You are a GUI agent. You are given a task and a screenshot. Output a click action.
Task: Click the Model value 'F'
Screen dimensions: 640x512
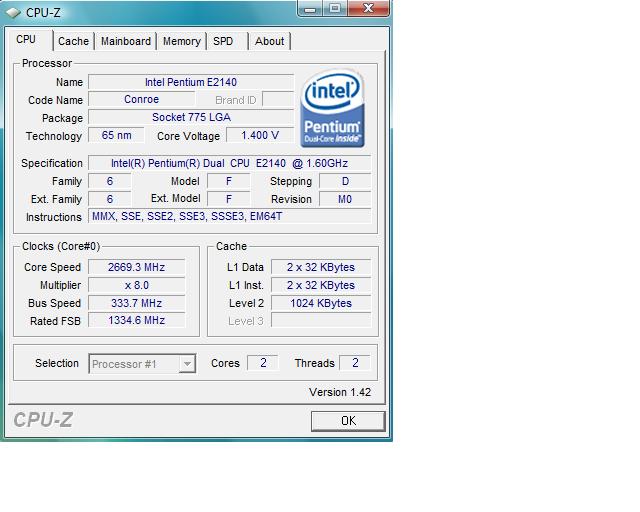point(229,181)
